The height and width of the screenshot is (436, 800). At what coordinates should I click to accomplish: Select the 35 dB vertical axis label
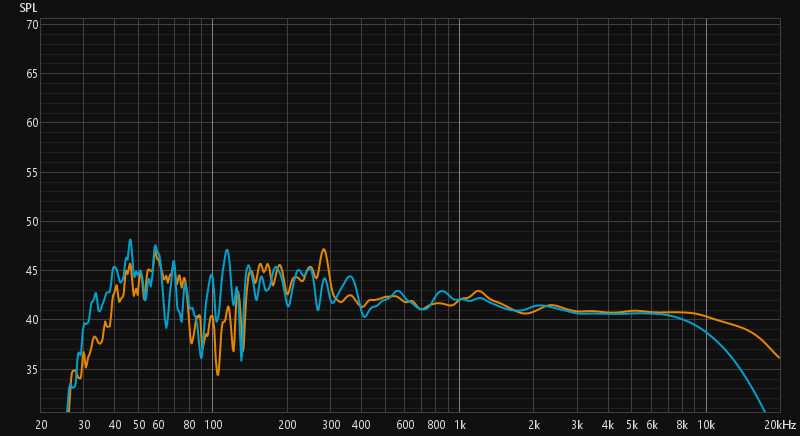pos(31,370)
